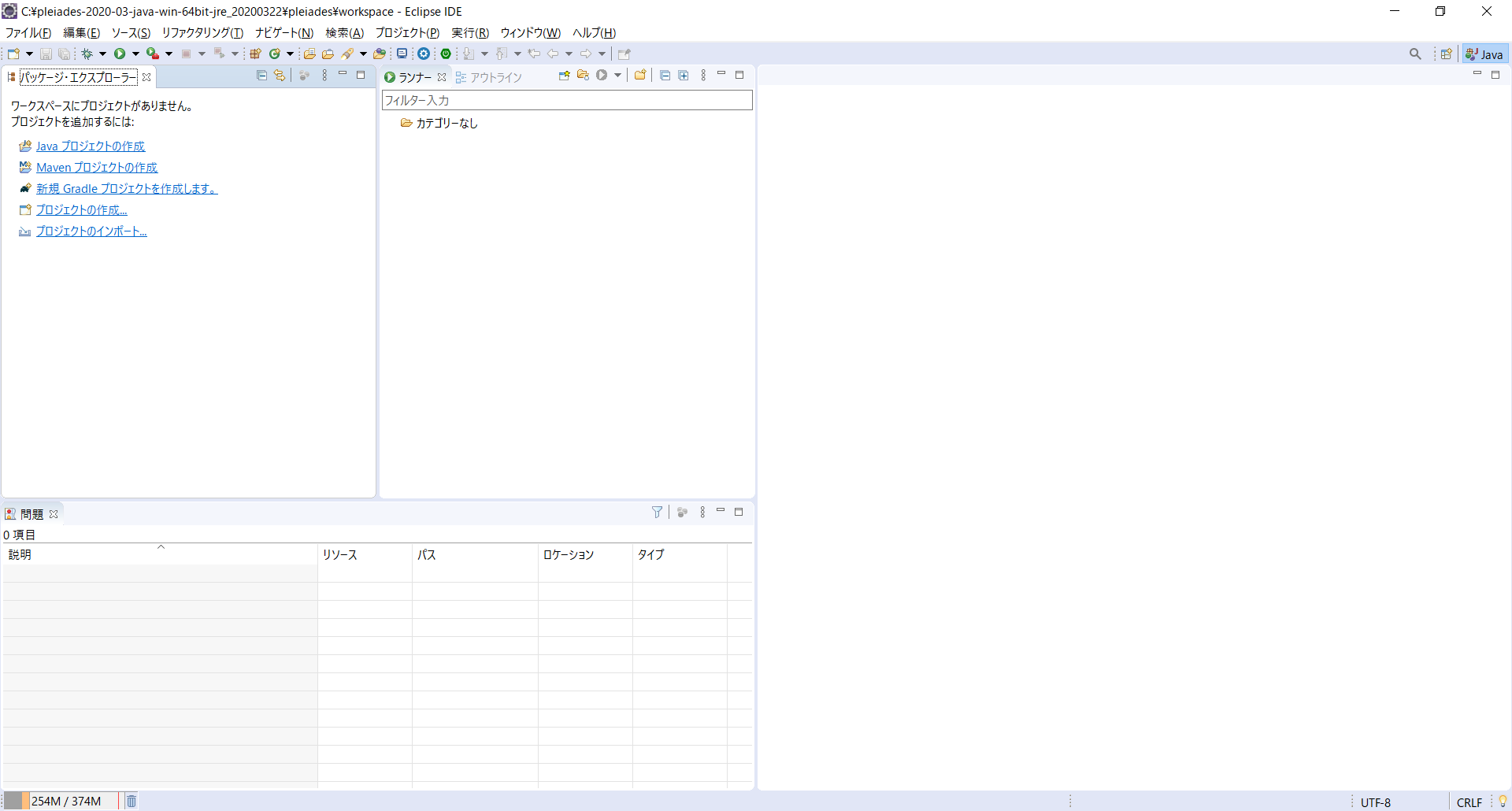1512x811 pixels.
Task: Click プロジェクトの作成... link
Action: point(82,210)
